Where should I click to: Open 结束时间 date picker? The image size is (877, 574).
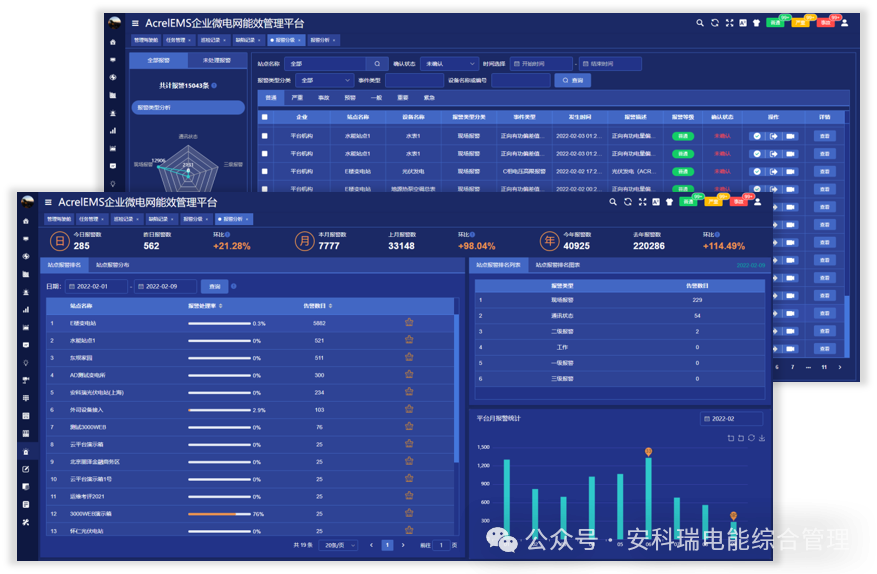tap(610, 64)
